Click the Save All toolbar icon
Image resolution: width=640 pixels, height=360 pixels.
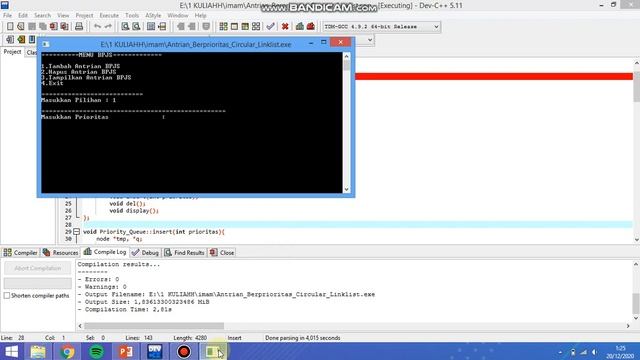(43, 27)
